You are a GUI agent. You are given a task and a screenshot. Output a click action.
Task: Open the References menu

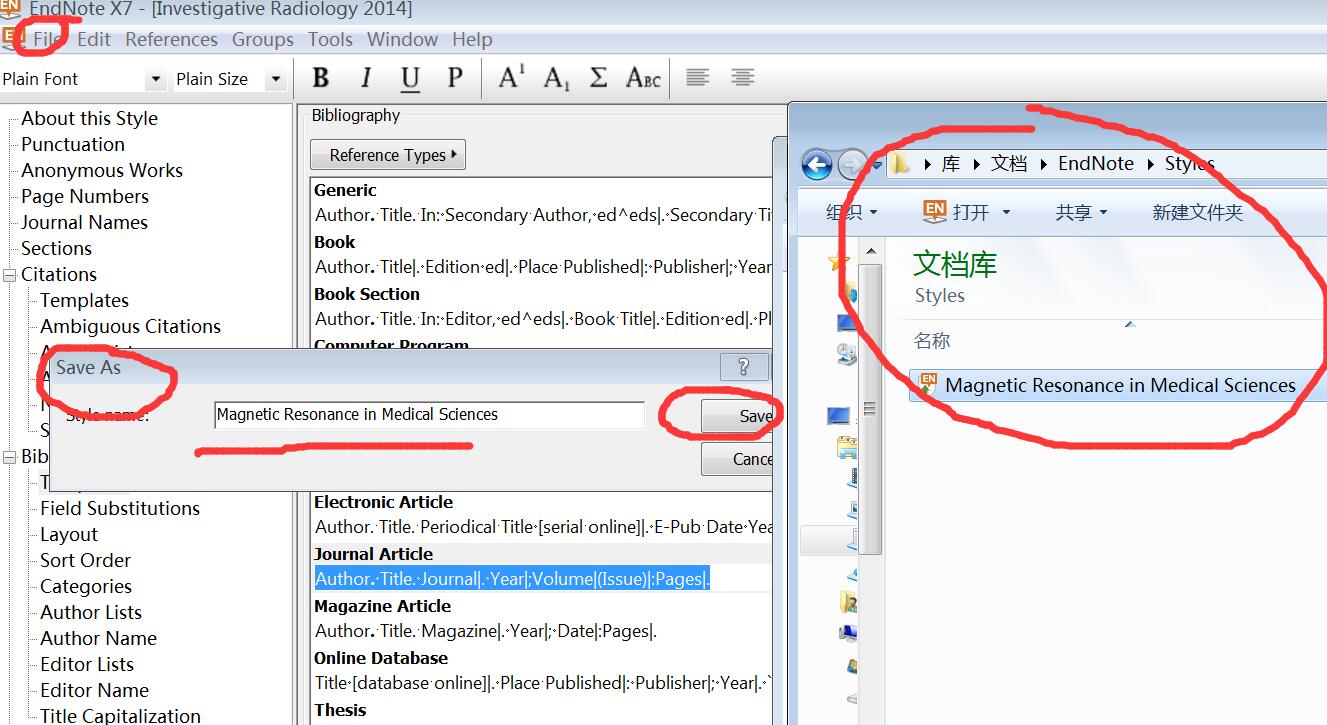171,39
